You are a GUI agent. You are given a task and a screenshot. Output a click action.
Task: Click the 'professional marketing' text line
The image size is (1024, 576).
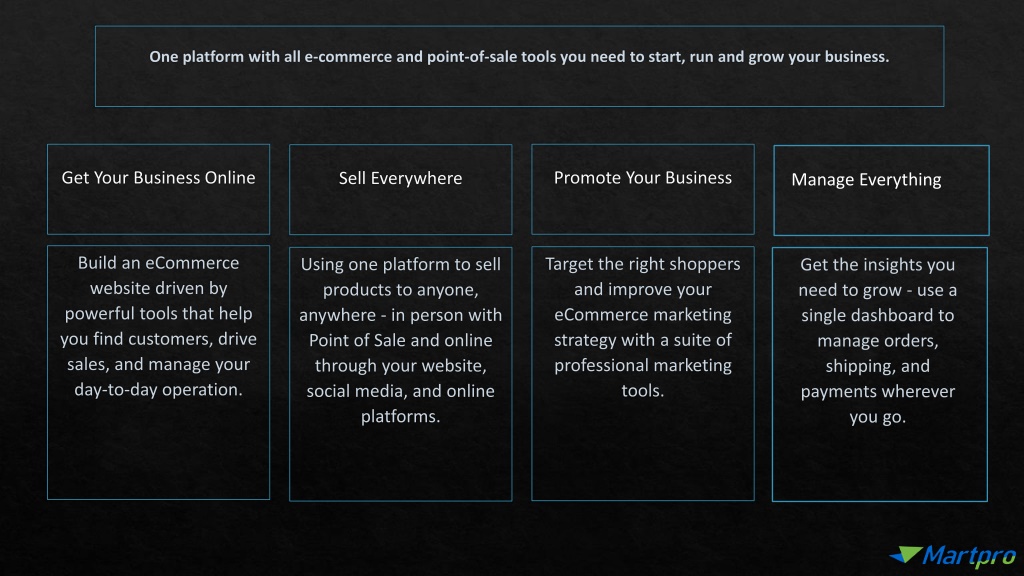pyautogui.click(x=643, y=365)
